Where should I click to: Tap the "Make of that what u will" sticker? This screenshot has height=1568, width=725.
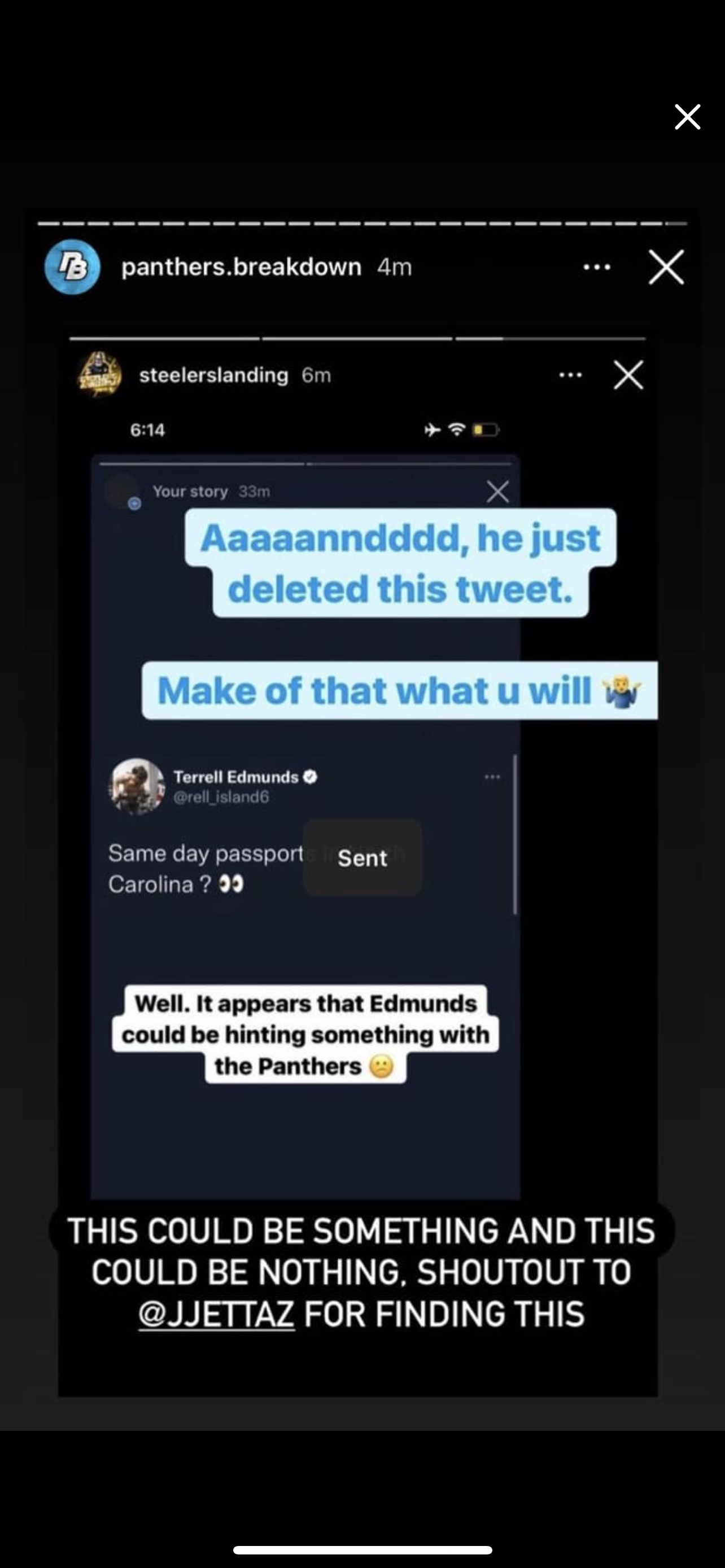pyautogui.click(x=399, y=690)
